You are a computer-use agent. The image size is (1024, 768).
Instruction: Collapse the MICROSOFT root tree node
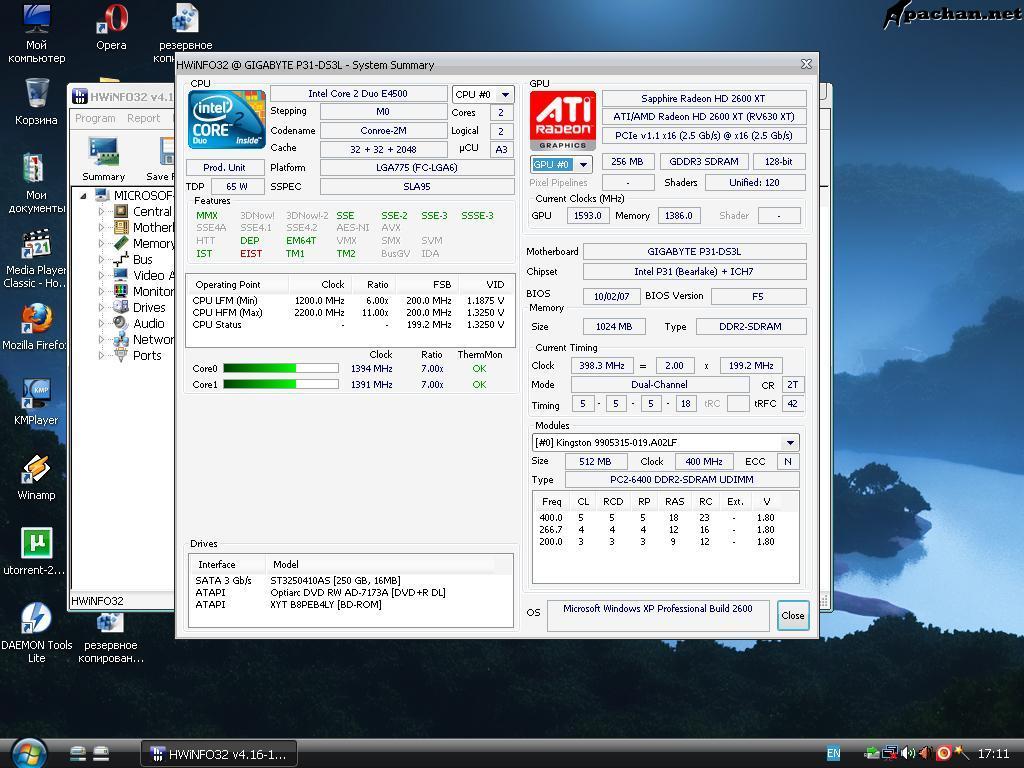84,195
